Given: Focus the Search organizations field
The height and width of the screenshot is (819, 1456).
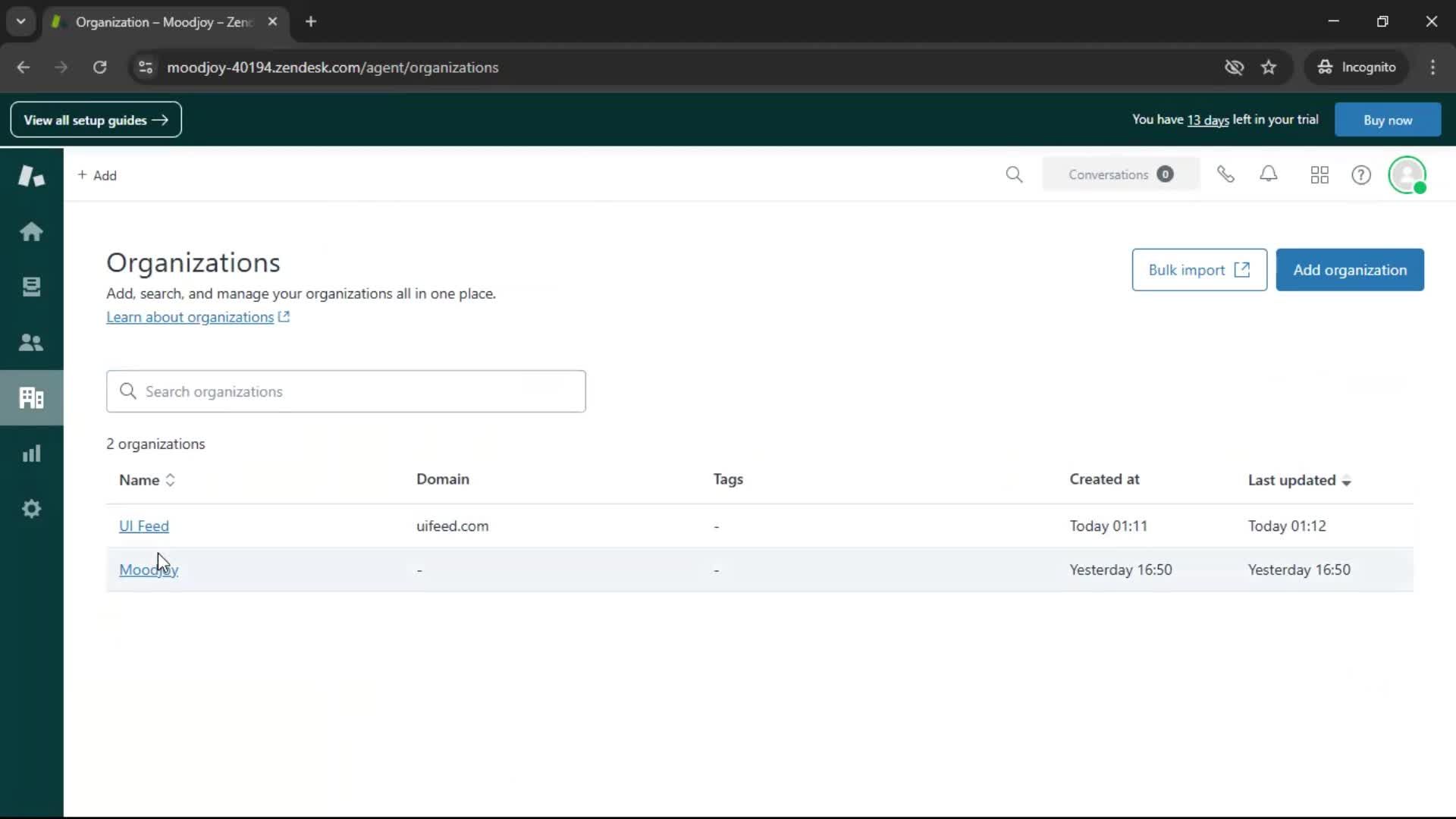Looking at the screenshot, I should tap(346, 391).
